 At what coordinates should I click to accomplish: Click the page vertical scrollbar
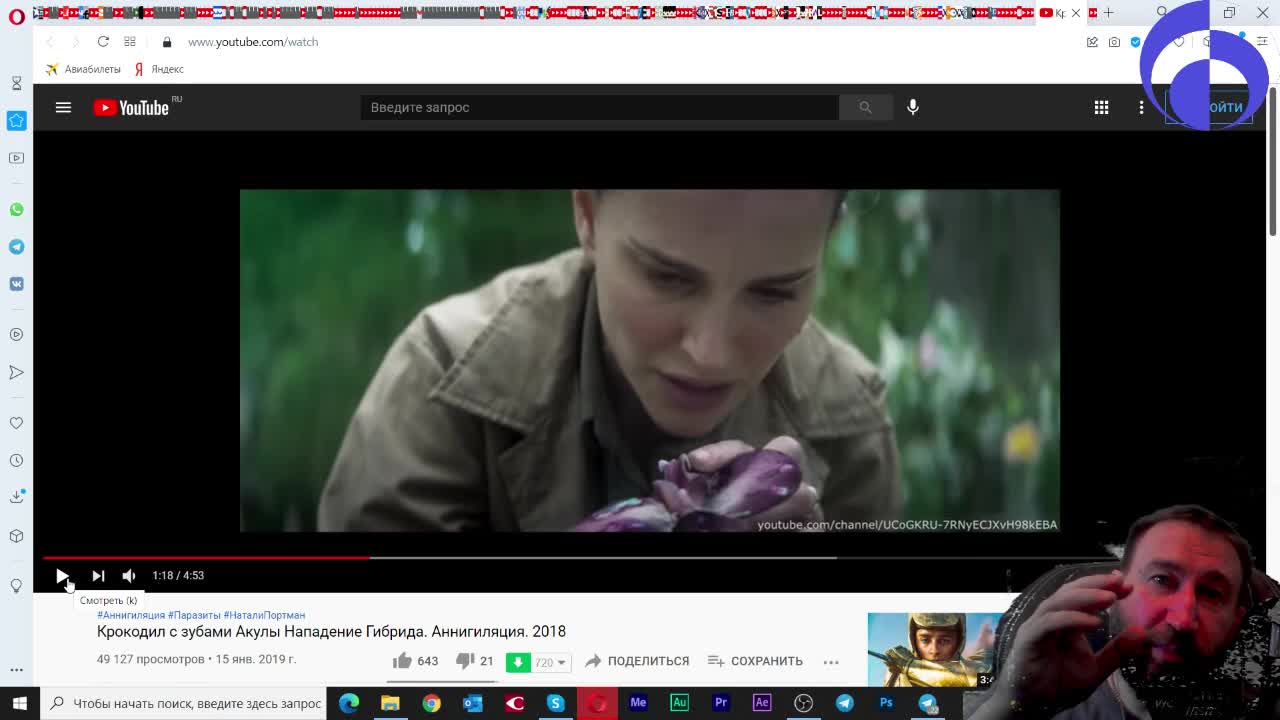[1272, 160]
